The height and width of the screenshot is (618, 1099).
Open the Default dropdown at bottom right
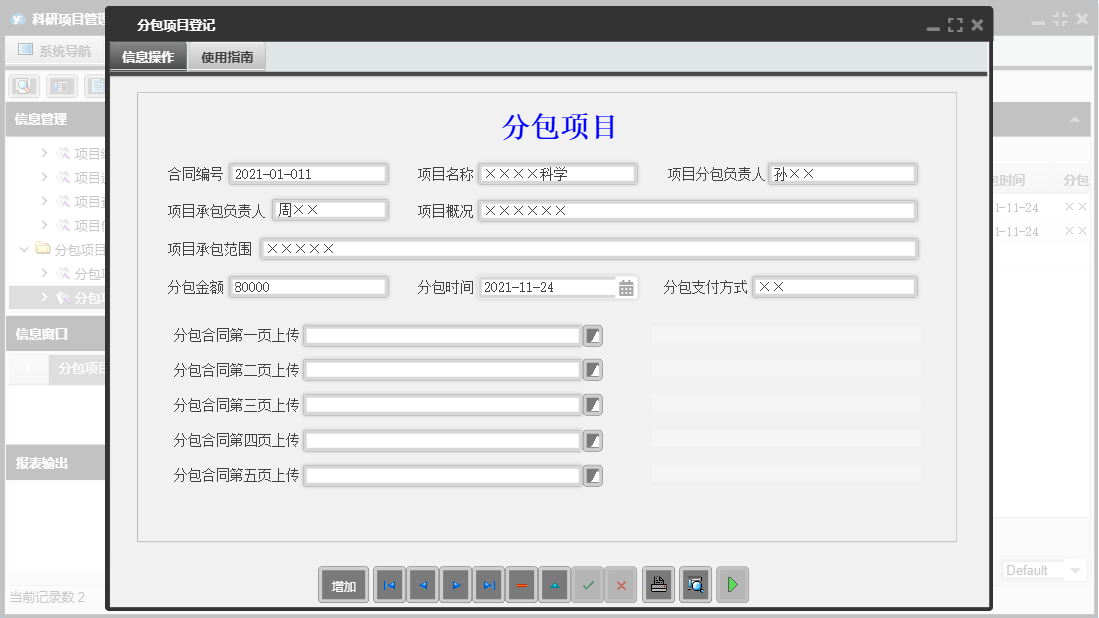coord(1043,570)
